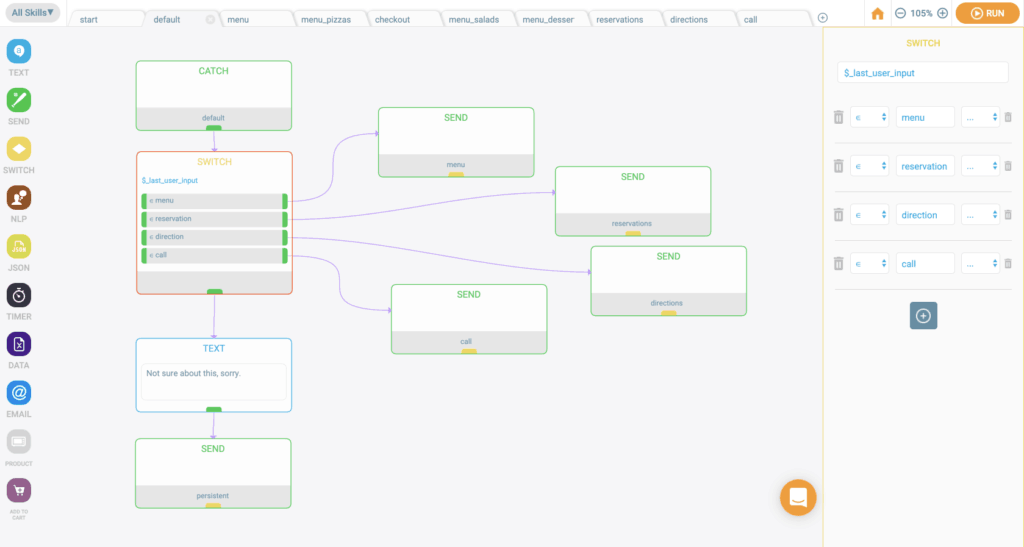Switch to the menu_pizzas tab
The height and width of the screenshot is (547, 1024).
328,20
